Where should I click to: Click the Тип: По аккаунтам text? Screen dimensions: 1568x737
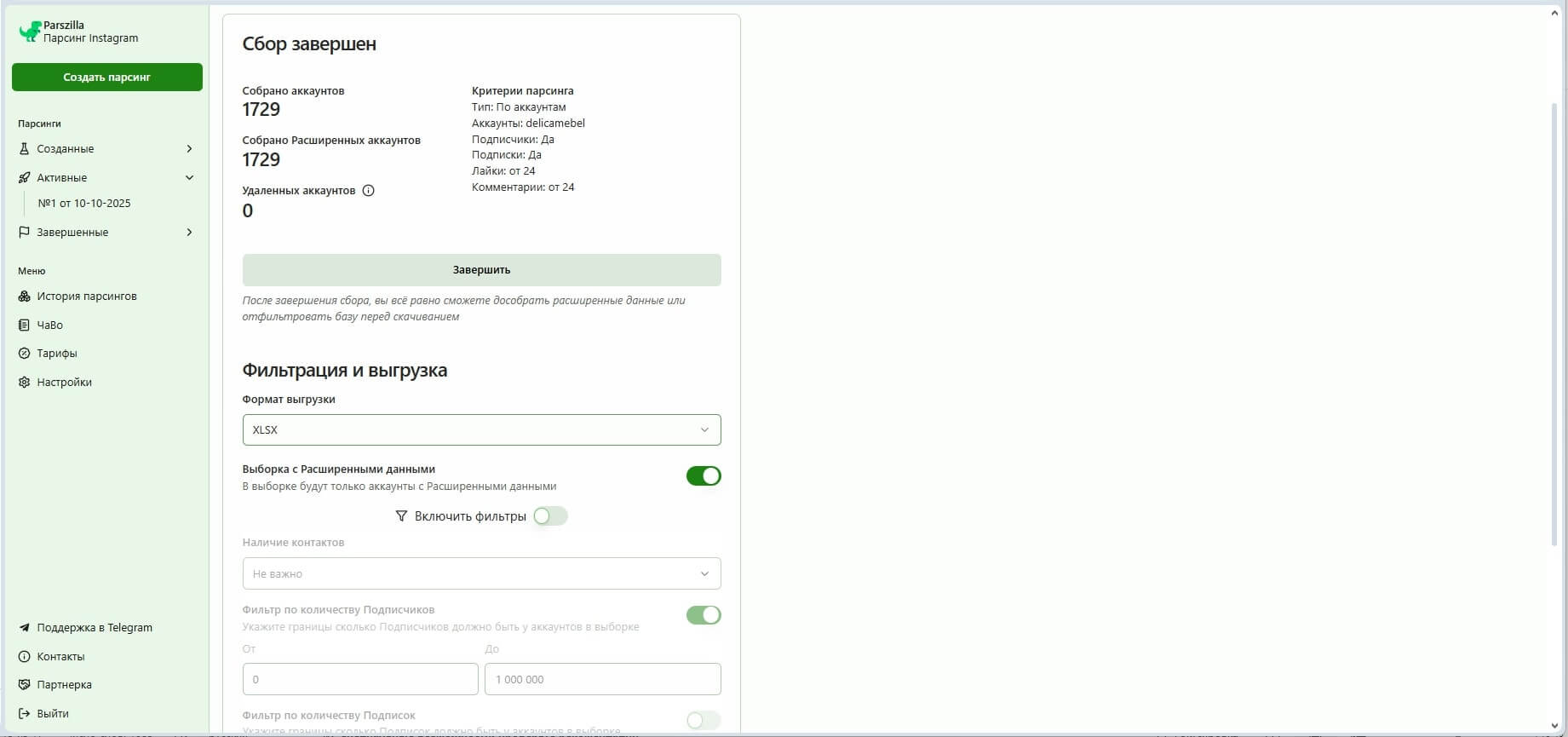point(519,107)
